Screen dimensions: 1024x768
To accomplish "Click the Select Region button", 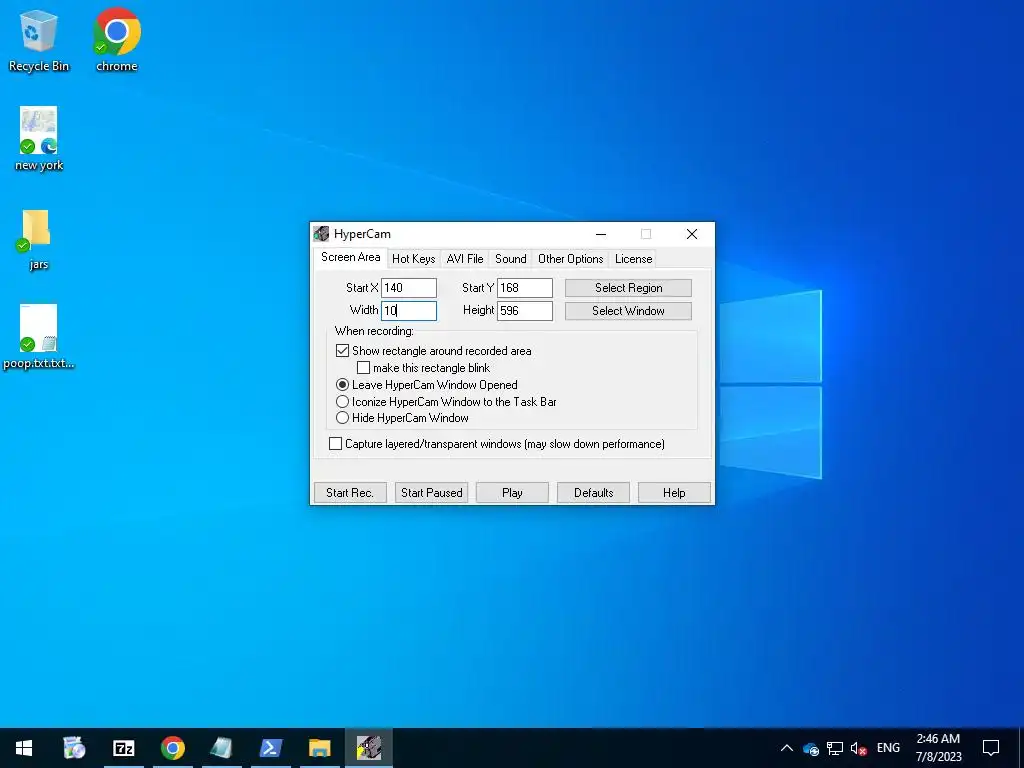I will pos(628,288).
